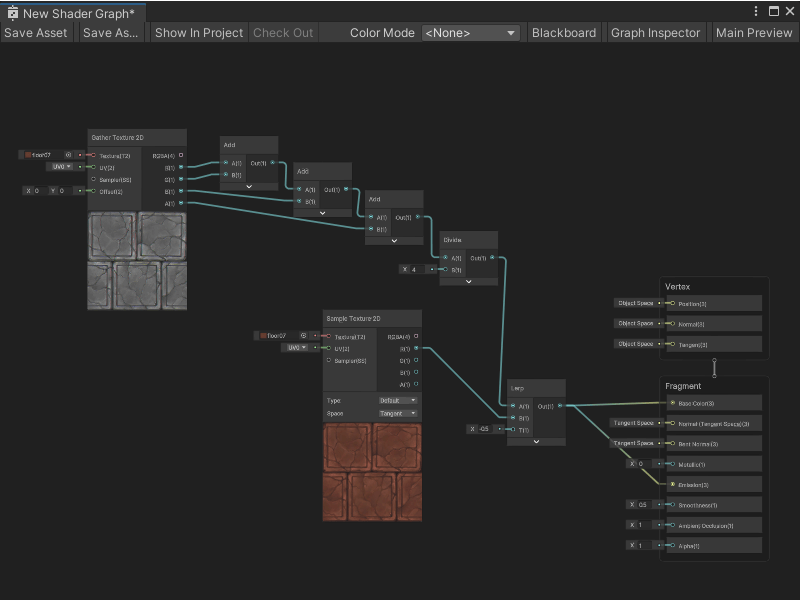Open the Main Preview panel
This screenshot has height=600, width=800.
754,33
